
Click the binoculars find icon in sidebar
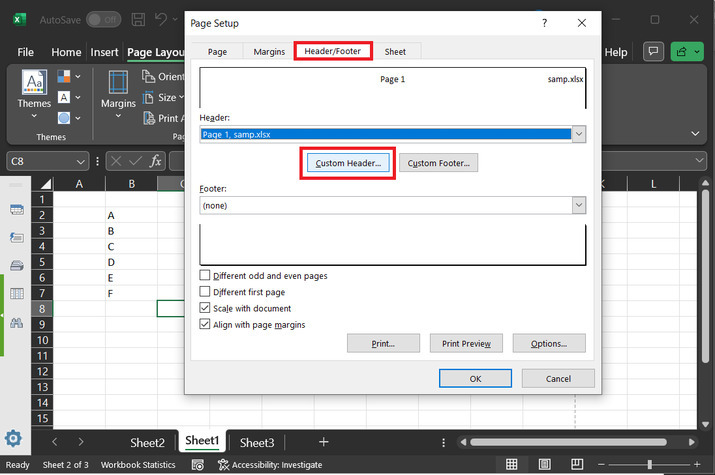click(16, 323)
